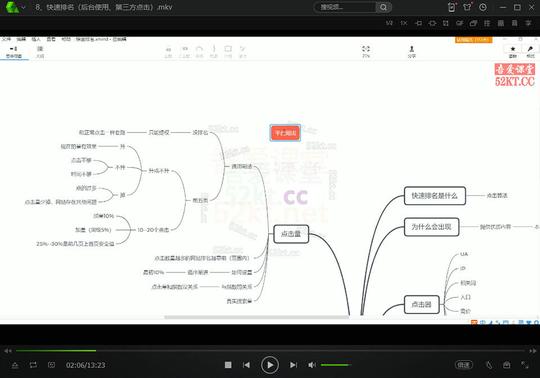The width and height of the screenshot is (540, 378).
Task: Go to the previous video
Action: click(x=246, y=365)
